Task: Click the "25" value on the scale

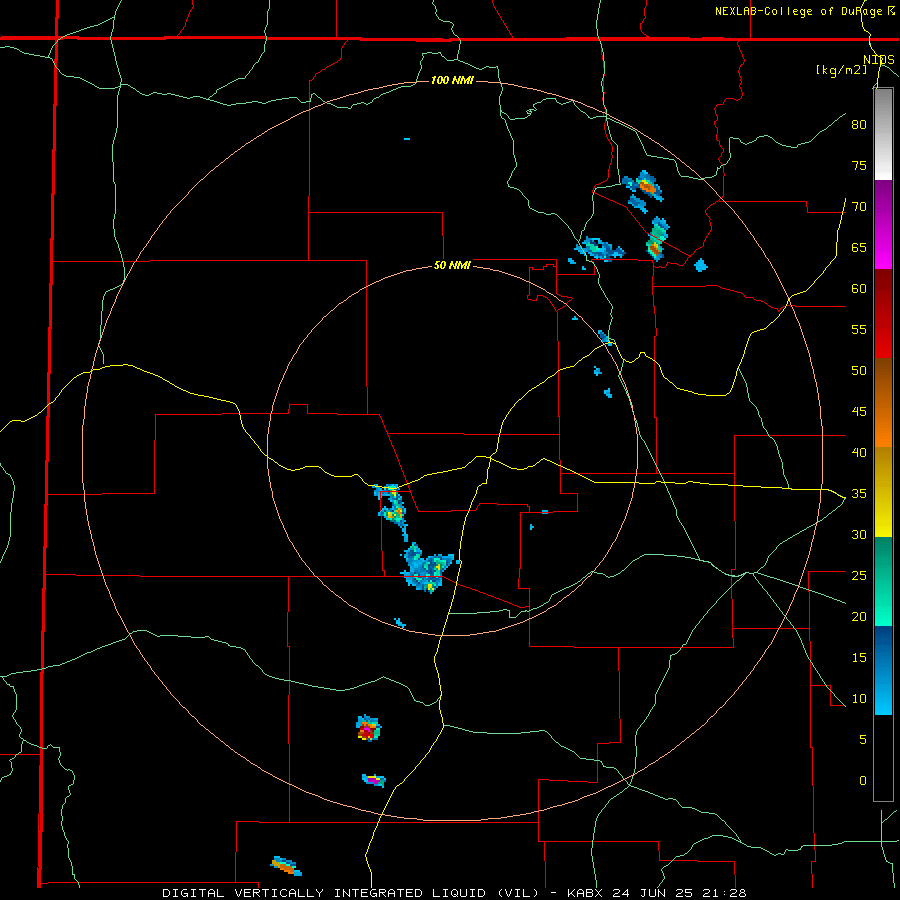Action: point(859,576)
